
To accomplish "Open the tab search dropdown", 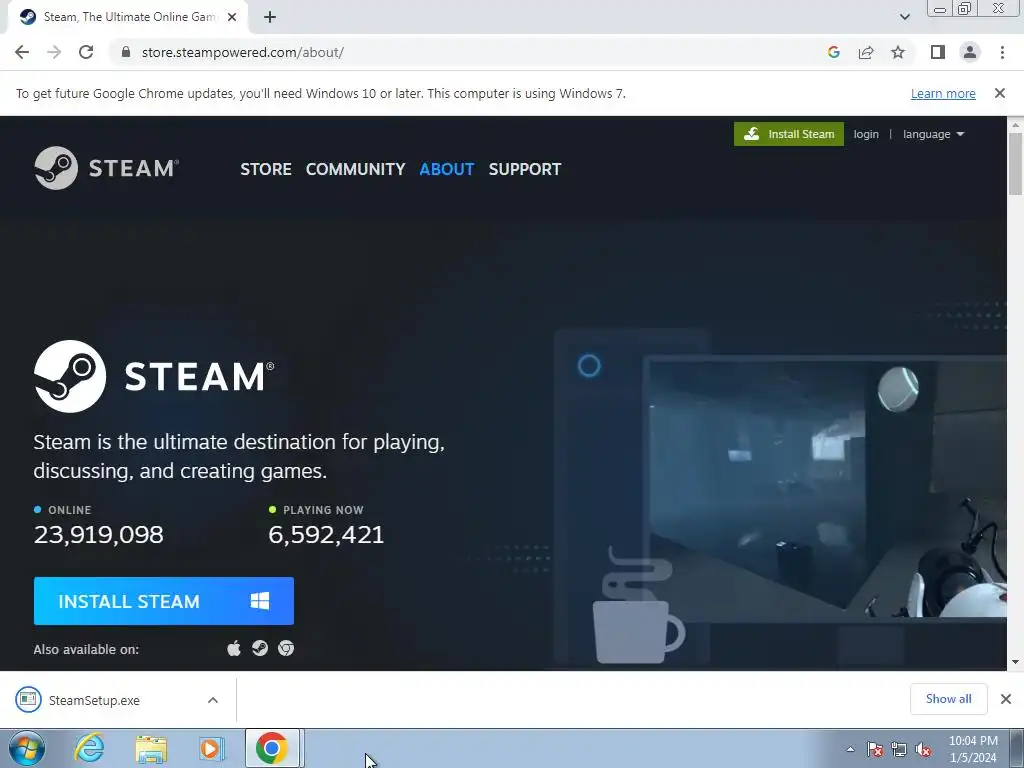I will pyautogui.click(x=904, y=17).
